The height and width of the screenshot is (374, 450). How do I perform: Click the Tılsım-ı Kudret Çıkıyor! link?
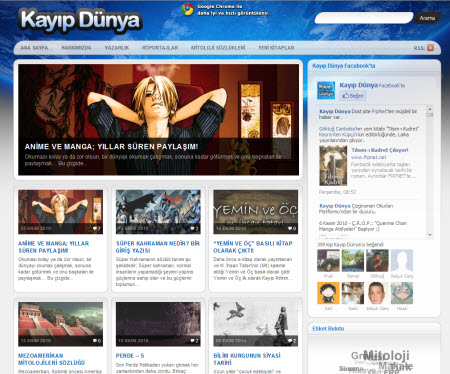coord(380,150)
